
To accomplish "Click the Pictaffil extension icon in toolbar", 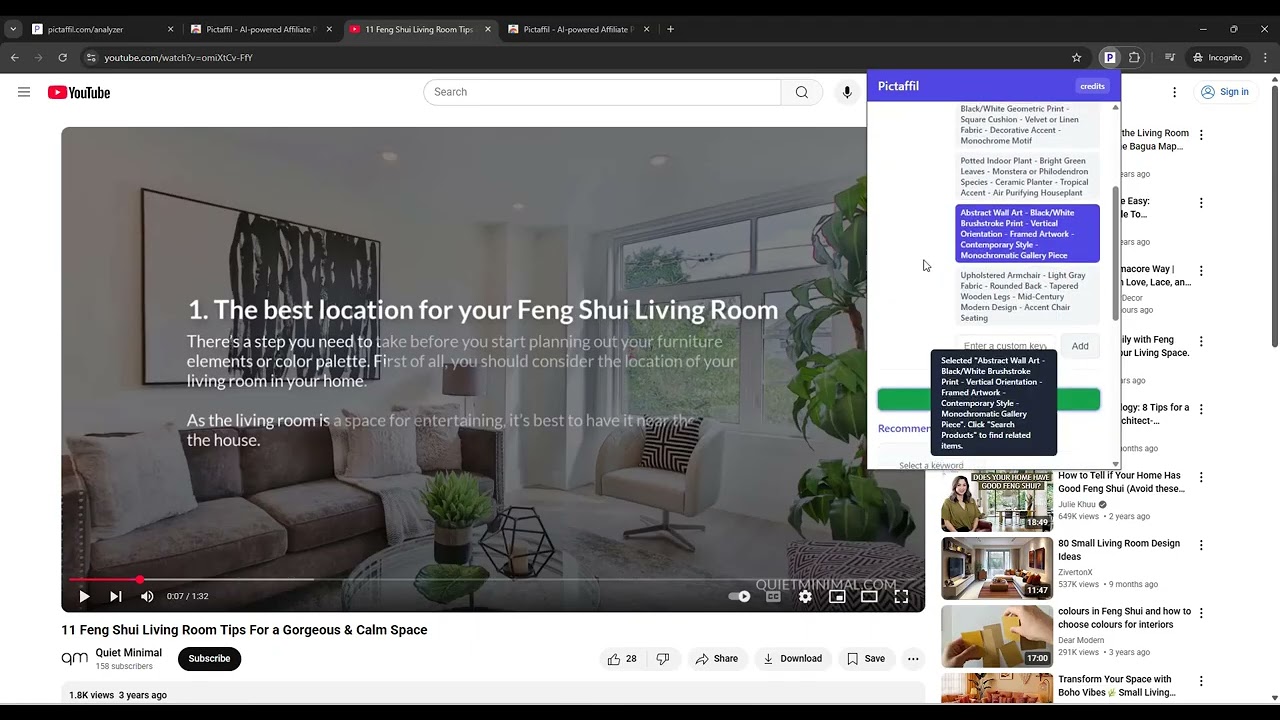I will (x=1109, y=58).
